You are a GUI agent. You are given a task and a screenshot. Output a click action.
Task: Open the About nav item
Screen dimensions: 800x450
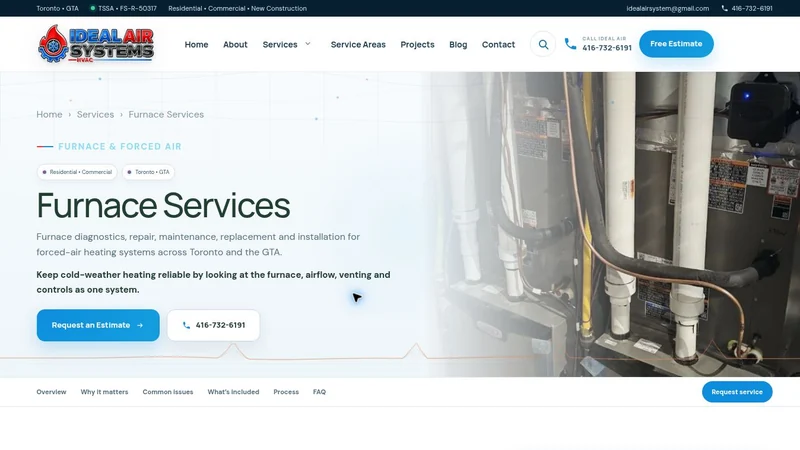point(235,44)
